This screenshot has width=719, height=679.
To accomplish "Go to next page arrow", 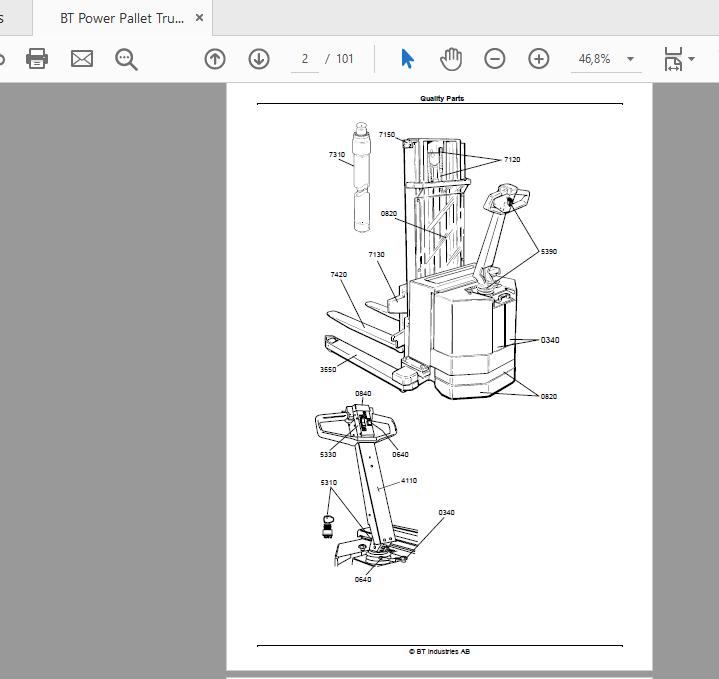I will tap(259, 59).
